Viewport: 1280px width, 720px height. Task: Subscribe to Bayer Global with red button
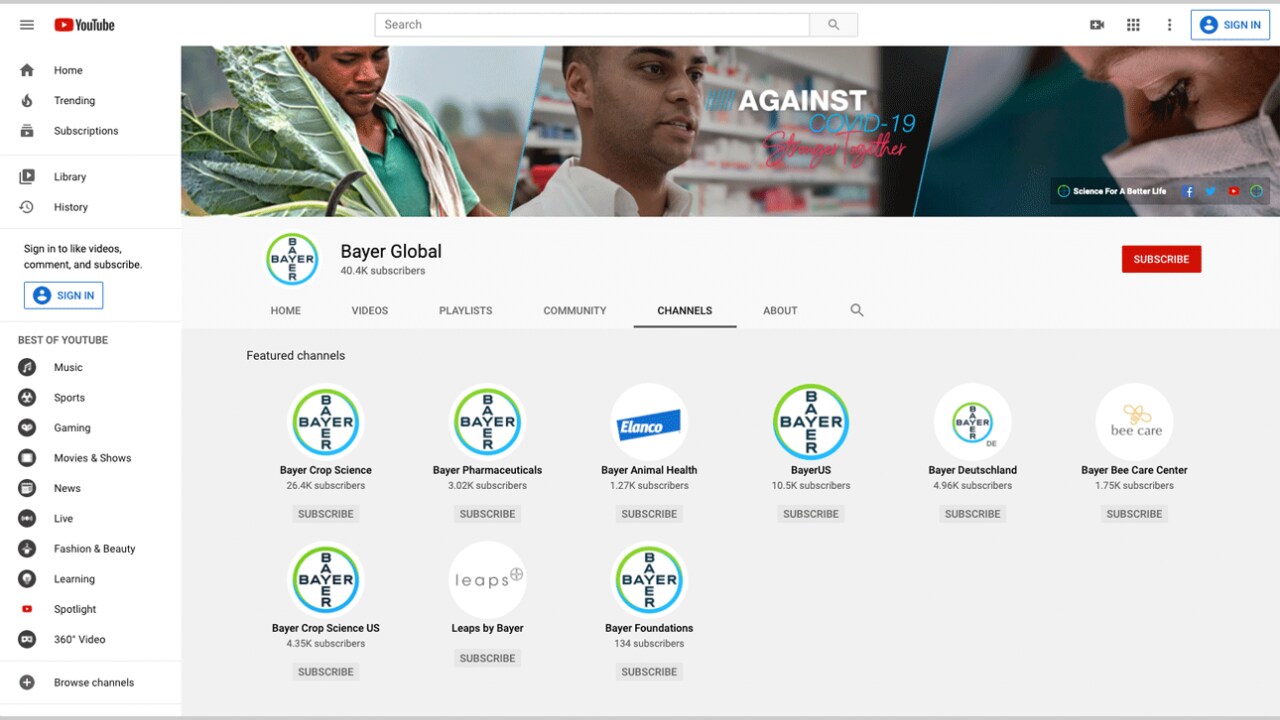click(x=1161, y=259)
